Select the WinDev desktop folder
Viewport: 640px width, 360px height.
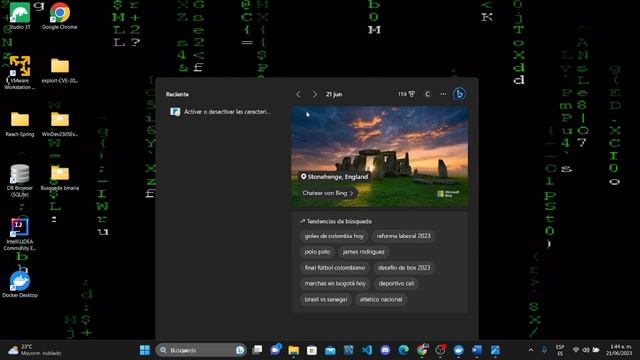[x=60, y=124]
